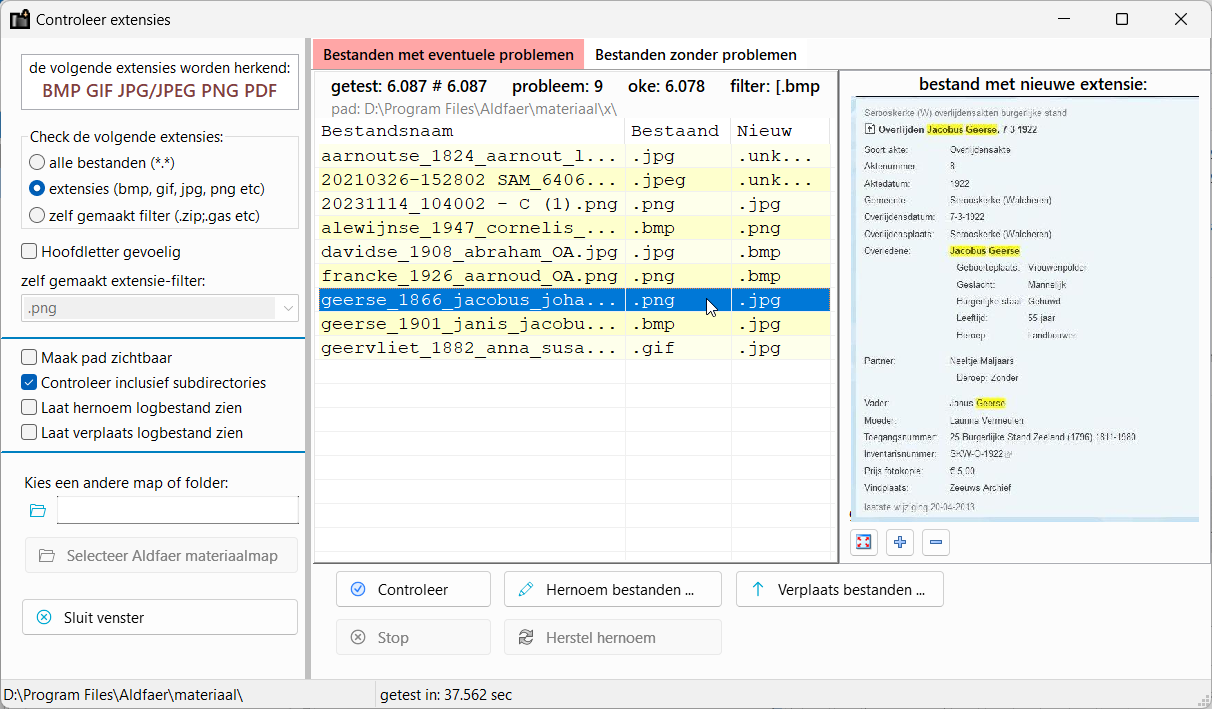Click Hernoem bestanden button
Viewport: 1212px width, 709px height.
pyautogui.click(x=612, y=590)
